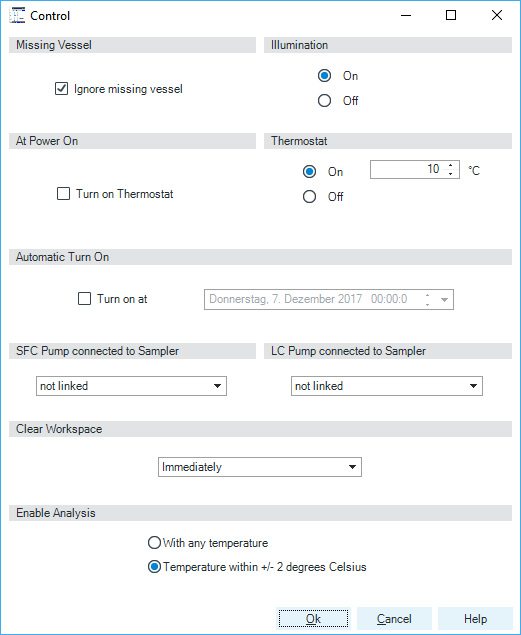This screenshot has width=521, height=635.
Task: Open the date picker calendar arrow
Action: point(444,300)
